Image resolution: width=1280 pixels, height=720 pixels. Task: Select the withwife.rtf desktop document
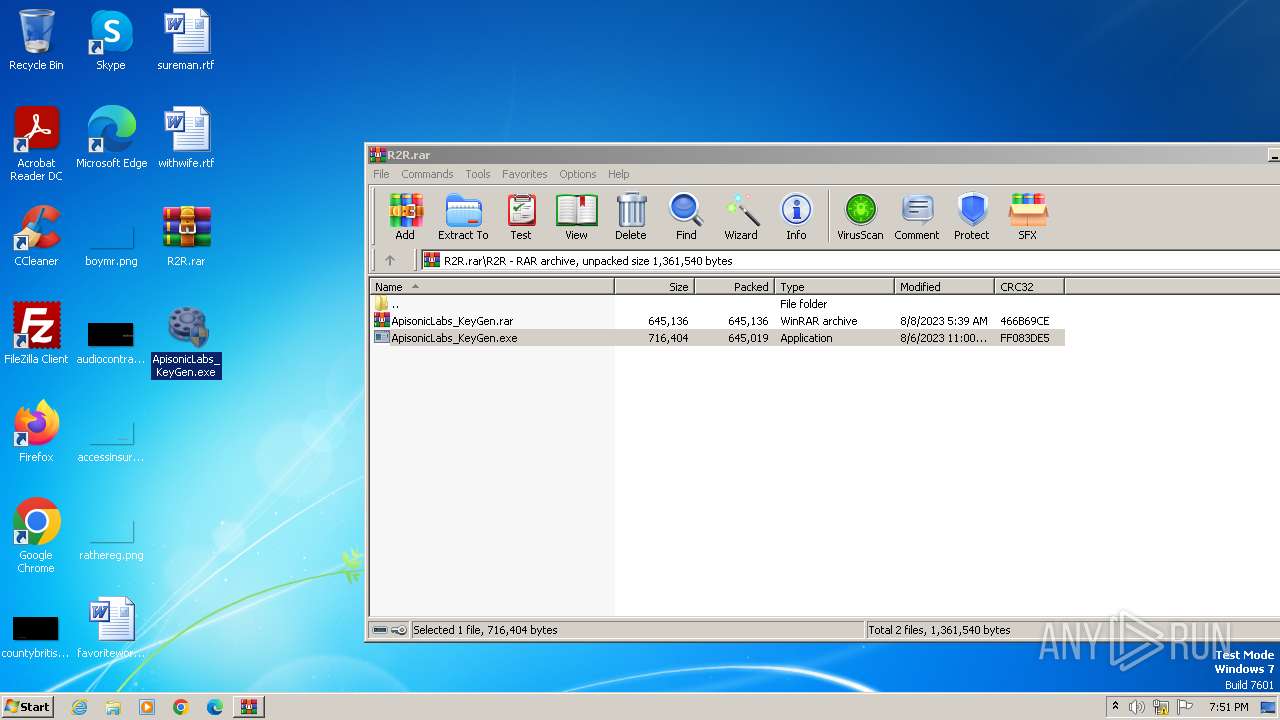coord(186,138)
